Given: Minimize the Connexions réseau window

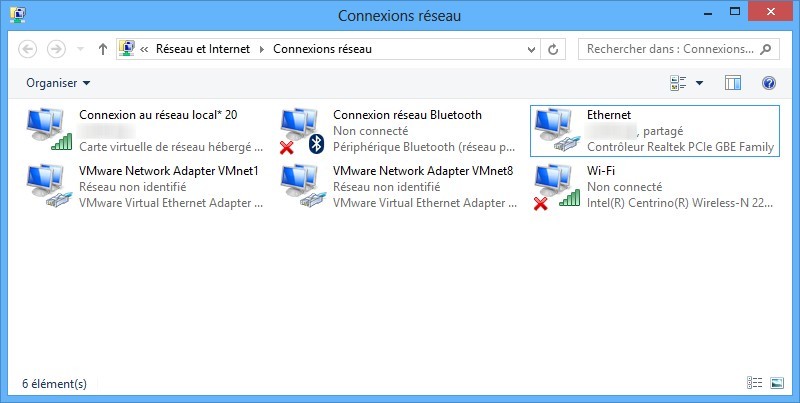Looking at the screenshot, I should 710,12.
